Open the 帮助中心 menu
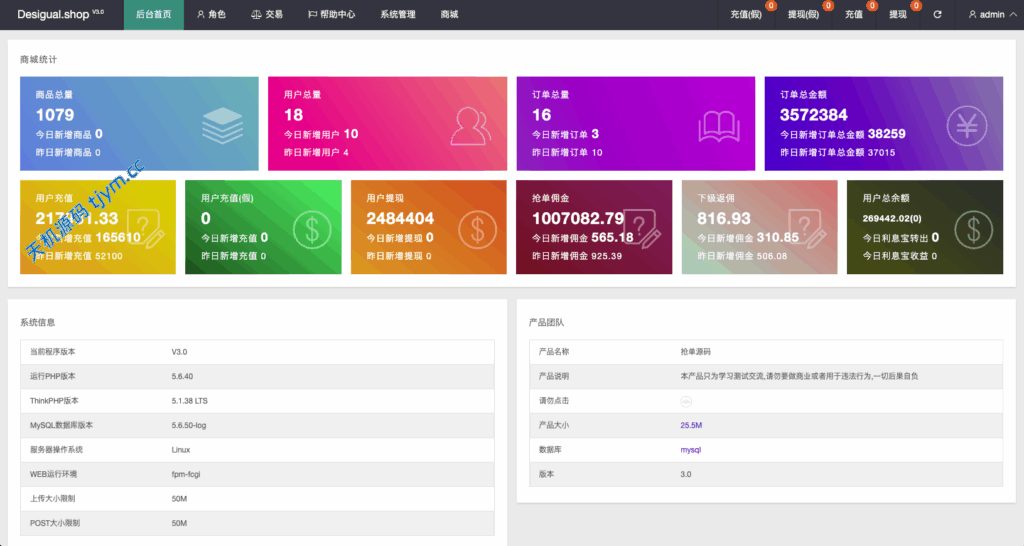Image resolution: width=1024 pixels, height=546 pixels. tap(331, 15)
